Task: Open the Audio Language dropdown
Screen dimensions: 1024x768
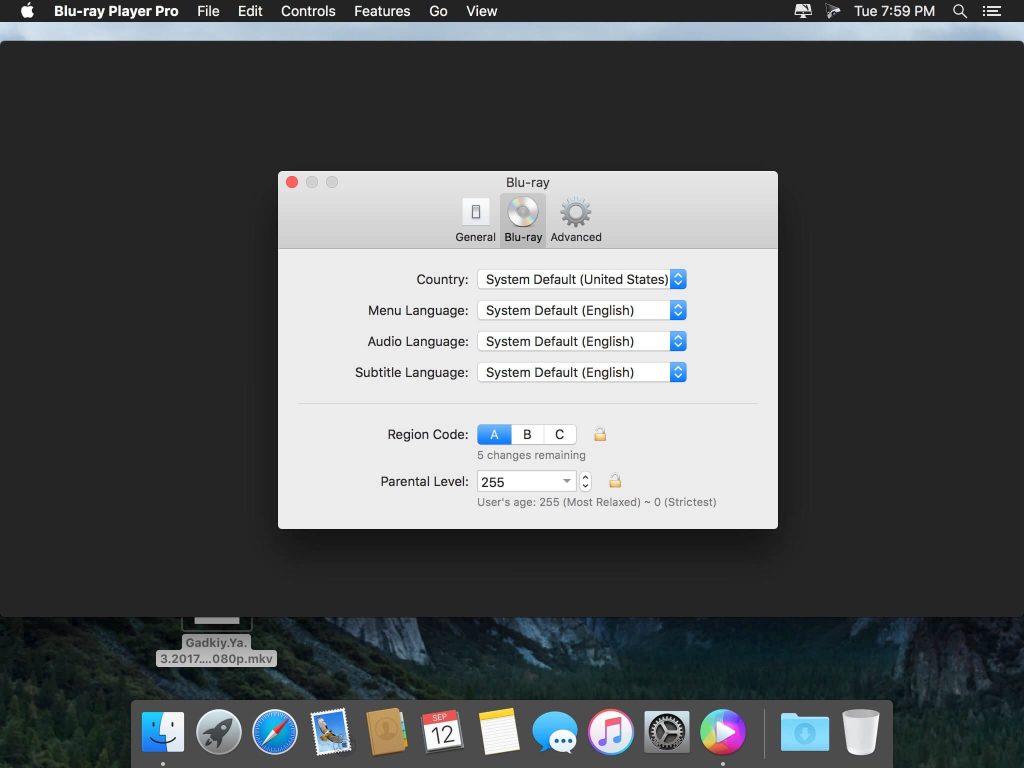Action: pos(581,341)
